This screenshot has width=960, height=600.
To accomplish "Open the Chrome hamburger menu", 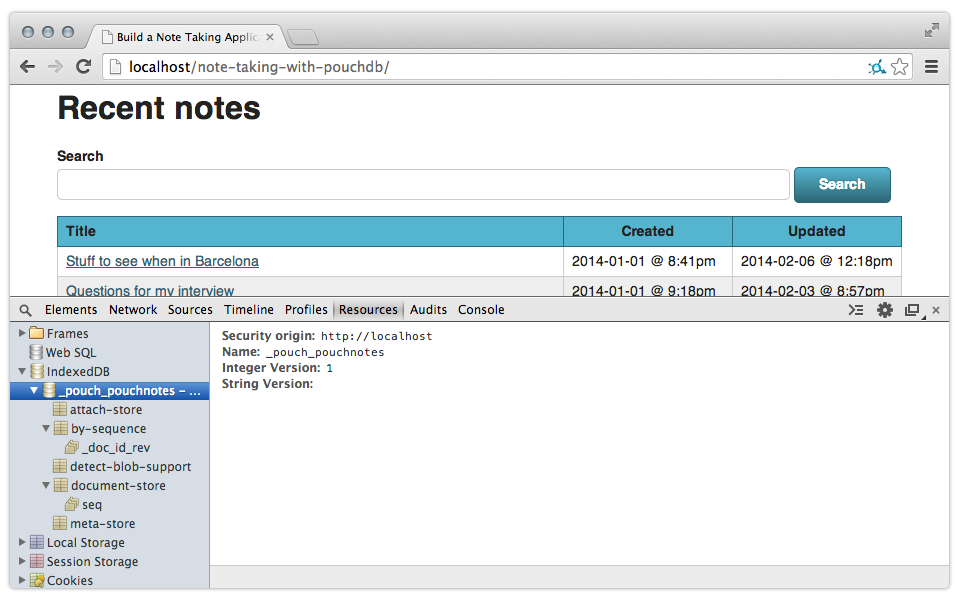I will point(931,67).
